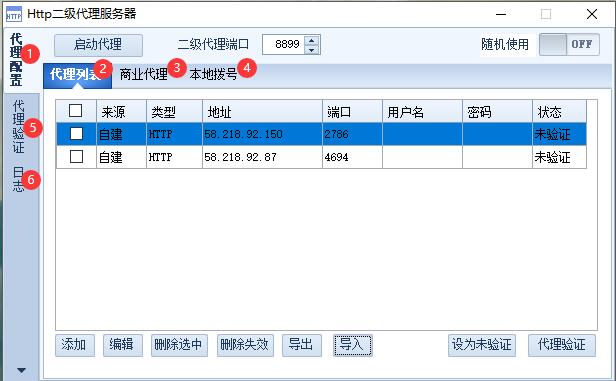Check the box for proxy 58.218.92.150
616x381 pixels.
pyautogui.click(x=76, y=134)
